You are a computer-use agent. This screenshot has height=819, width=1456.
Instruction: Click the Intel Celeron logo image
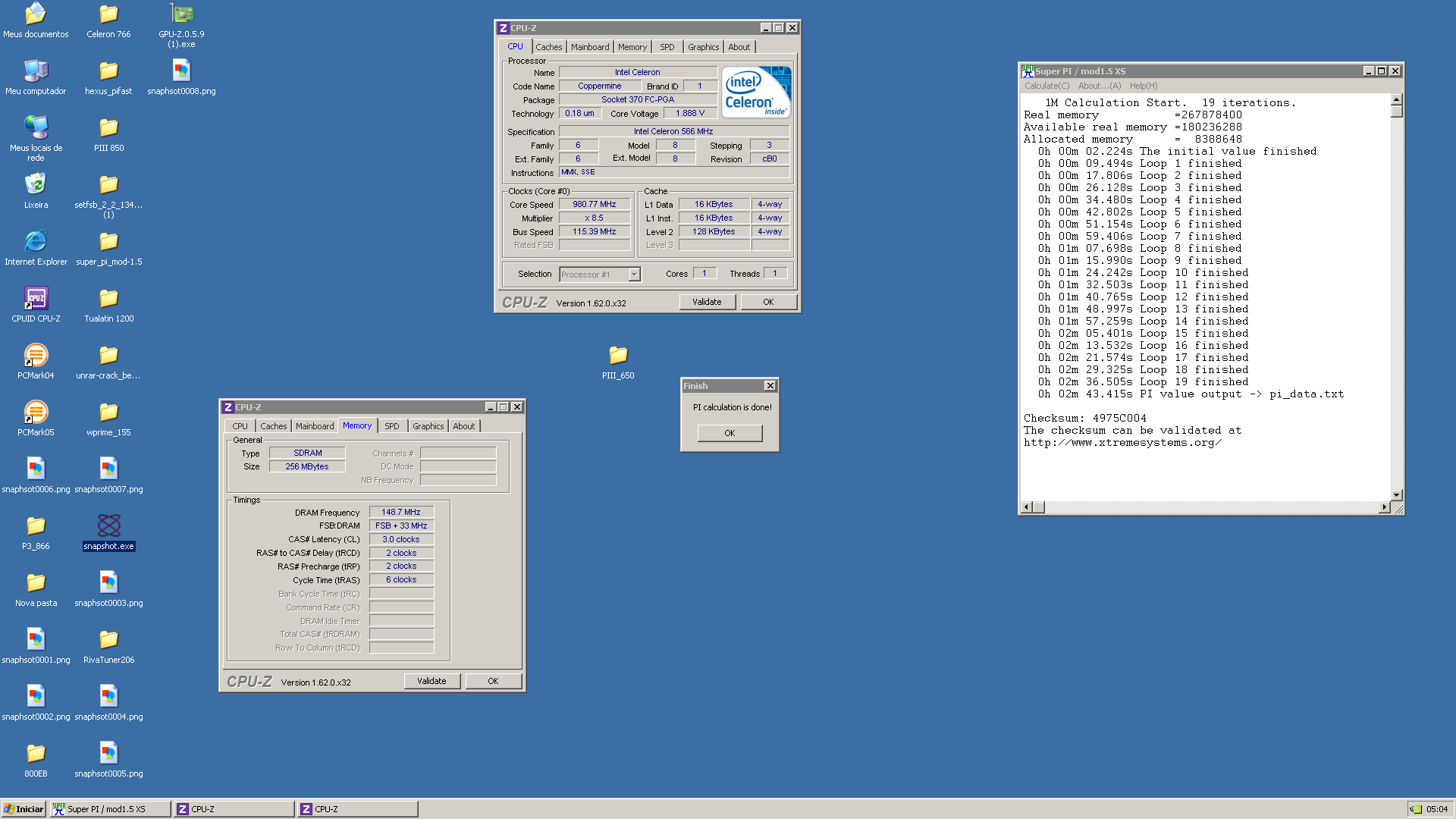pos(757,92)
